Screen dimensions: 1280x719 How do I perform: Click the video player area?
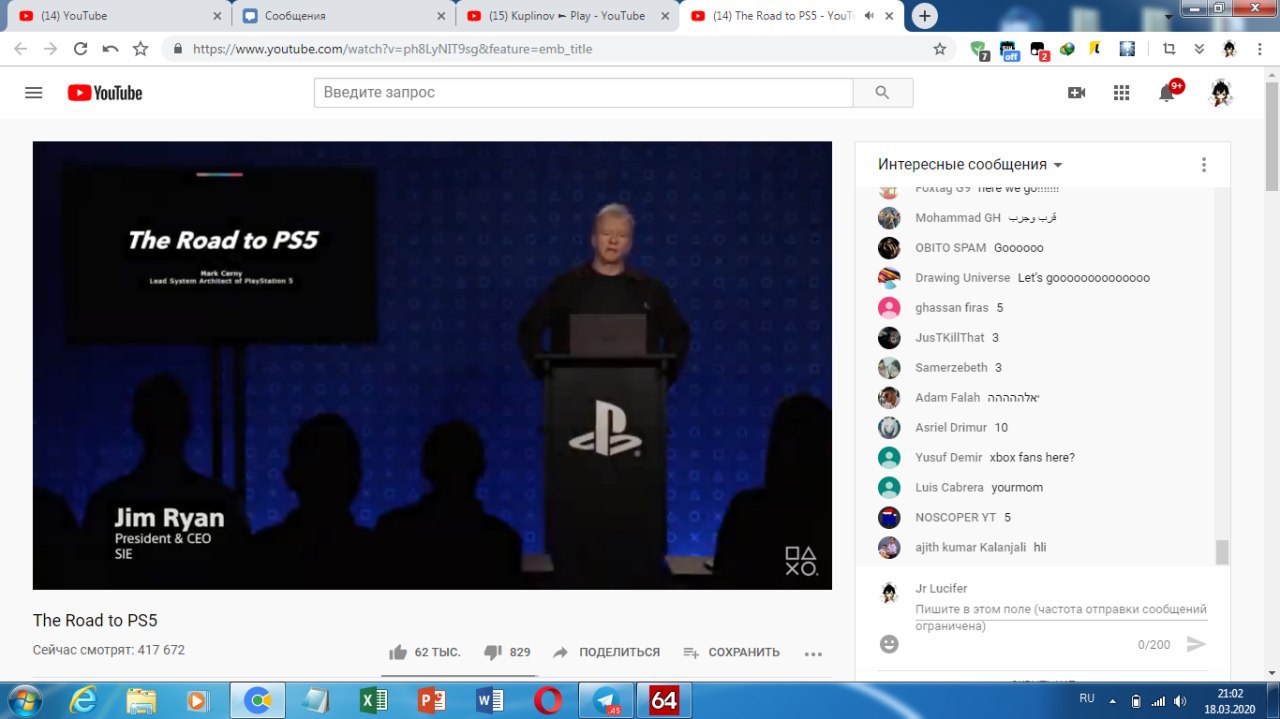[432, 365]
